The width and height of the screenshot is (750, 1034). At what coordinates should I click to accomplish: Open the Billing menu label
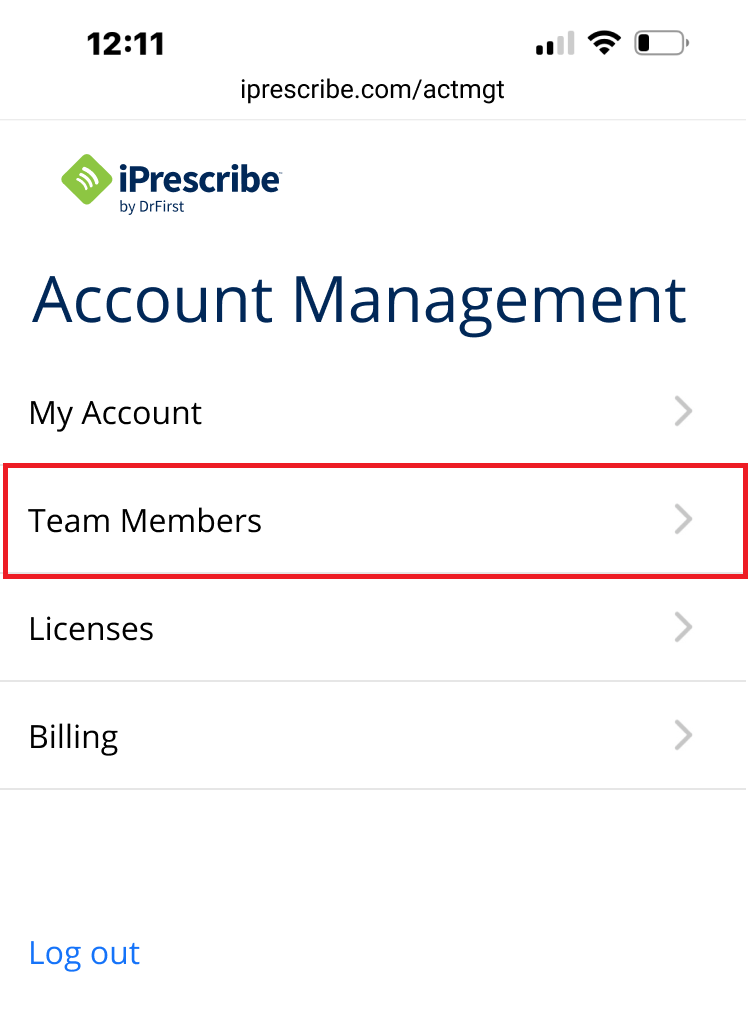point(73,737)
